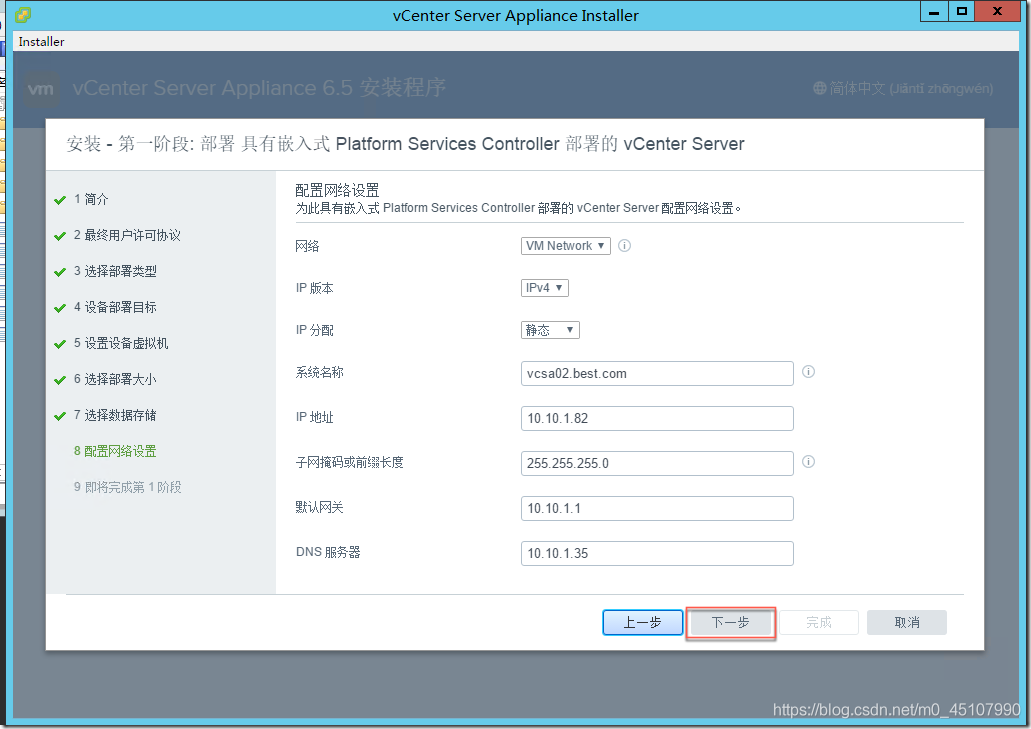
Task: Click the vCenter Server Appliance 6.5 安装程序 title
Action: 259,87
